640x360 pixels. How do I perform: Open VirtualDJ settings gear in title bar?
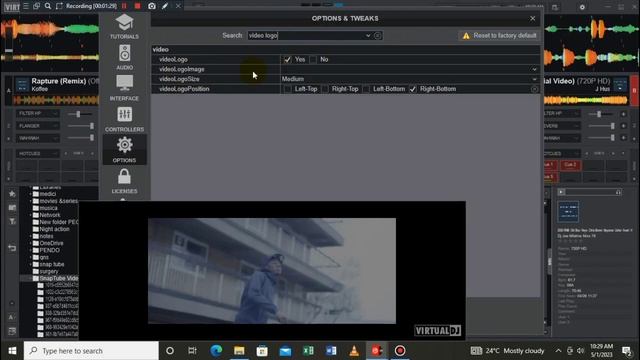point(582,7)
